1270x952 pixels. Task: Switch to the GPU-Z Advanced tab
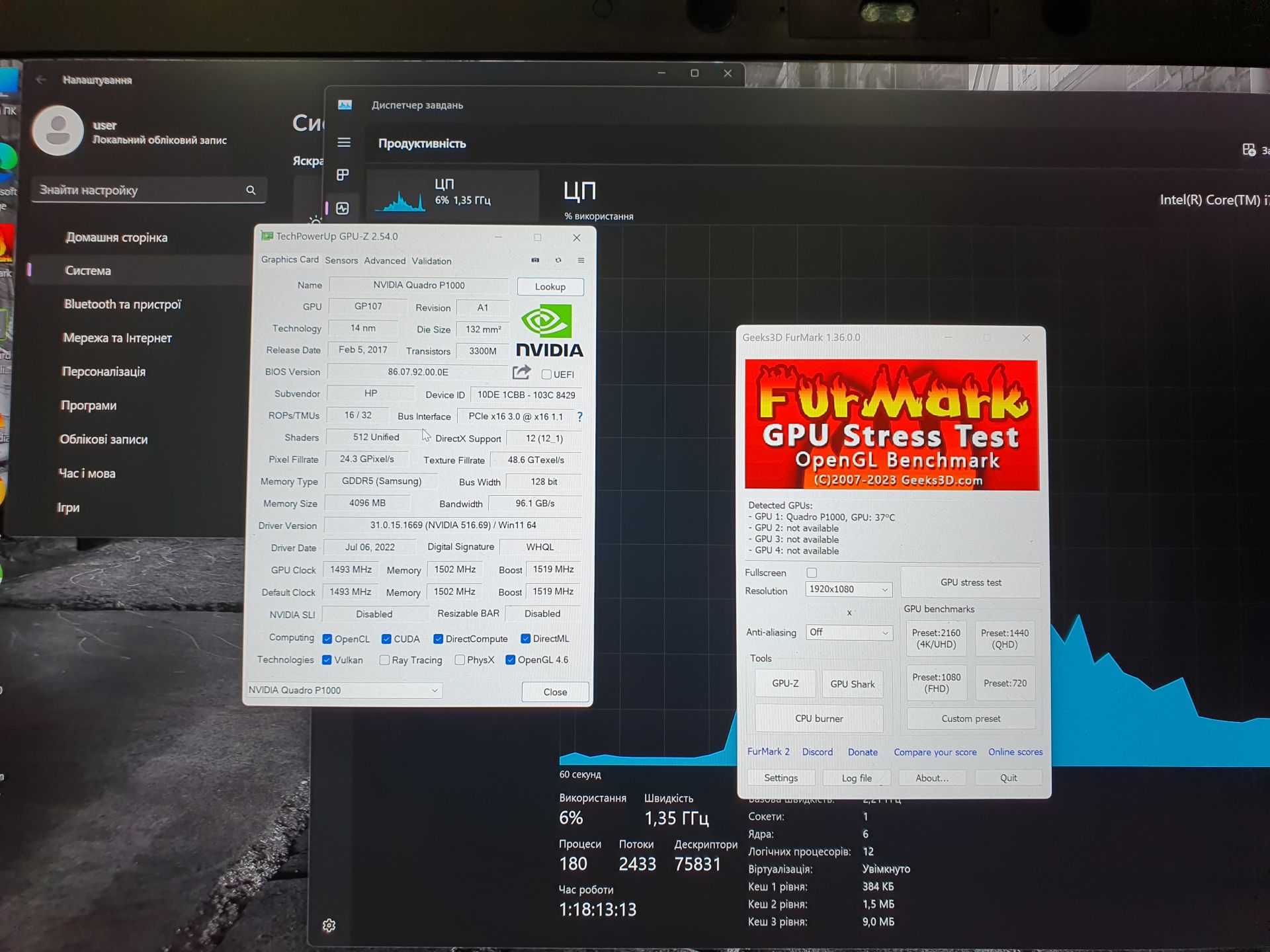384,260
